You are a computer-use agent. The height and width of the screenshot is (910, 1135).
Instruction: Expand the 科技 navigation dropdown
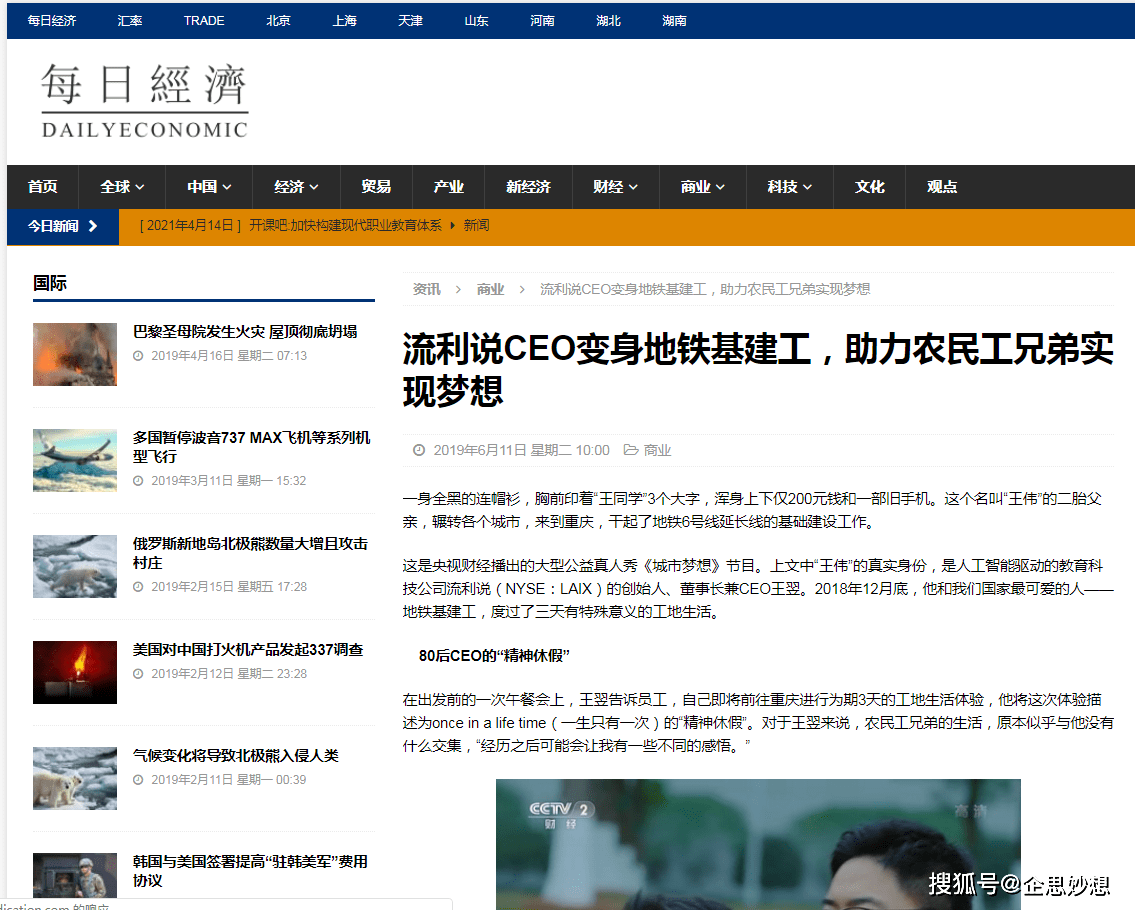[x=790, y=187]
